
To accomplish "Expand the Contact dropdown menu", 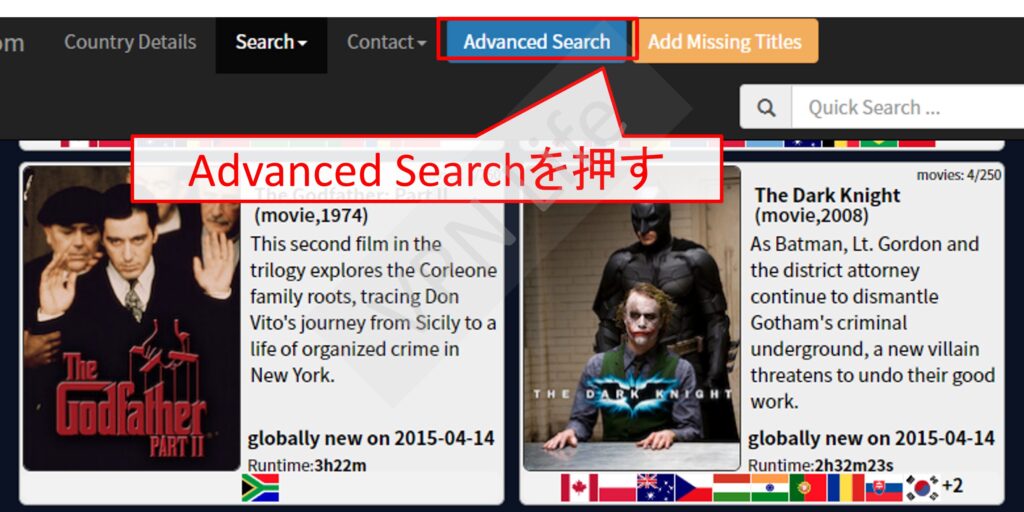I will point(386,42).
